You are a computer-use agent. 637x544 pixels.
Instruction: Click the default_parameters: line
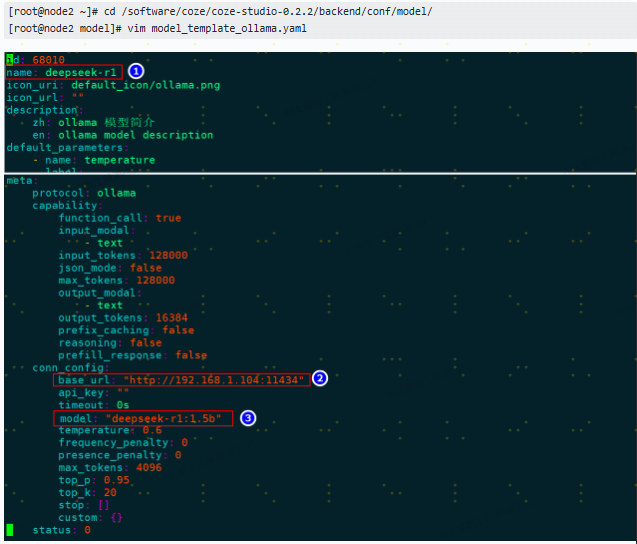pyautogui.click(x=67, y=147)
